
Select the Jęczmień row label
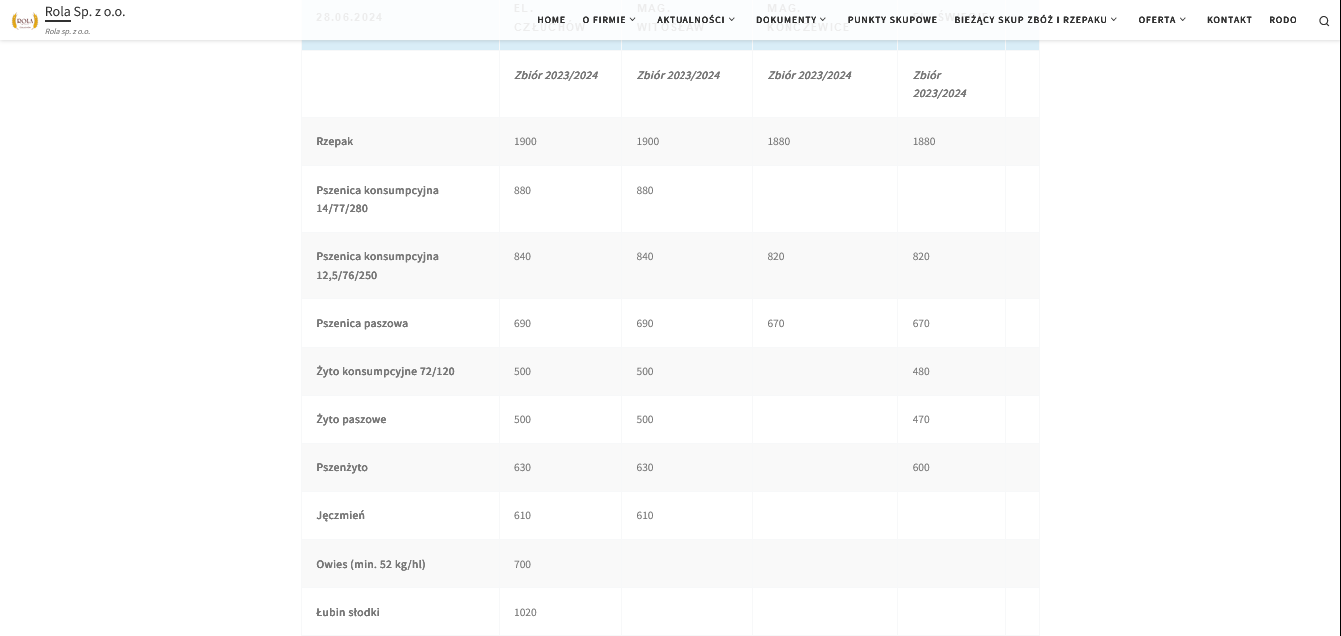(x=340, y=516)
